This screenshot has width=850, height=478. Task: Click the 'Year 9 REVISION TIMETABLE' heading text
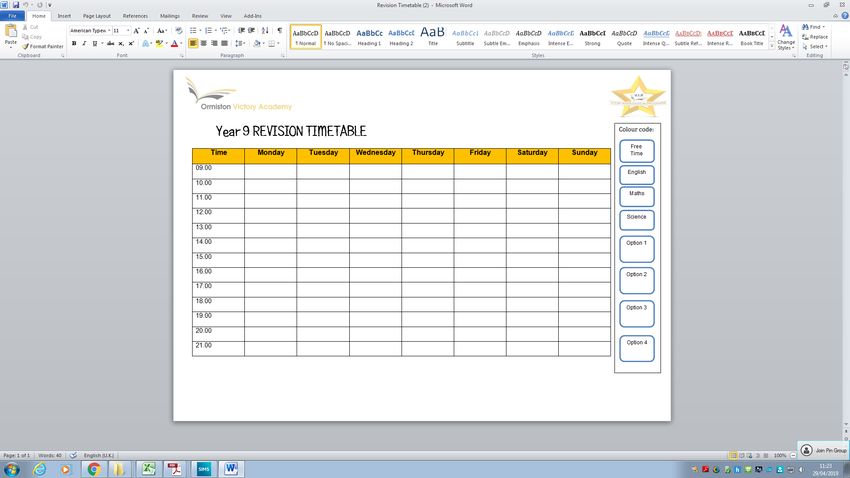[291, 131]
